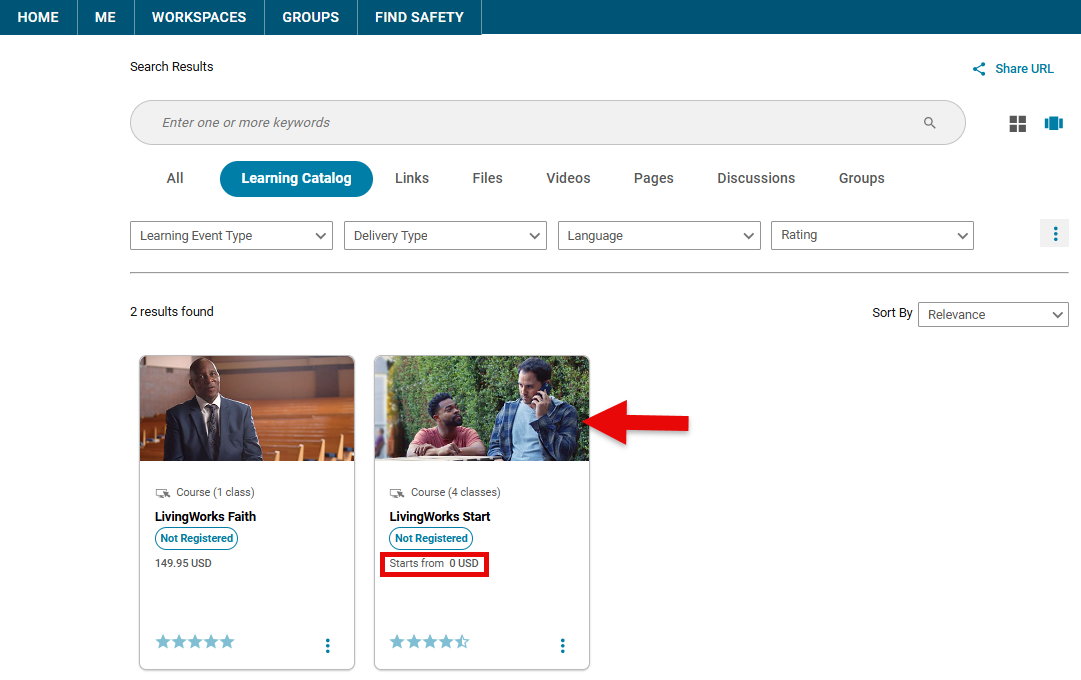Image resolution: width=1081 pixels, height=680 pixels.
Task: Switch to the Files tab
Action: coord(487,179)
